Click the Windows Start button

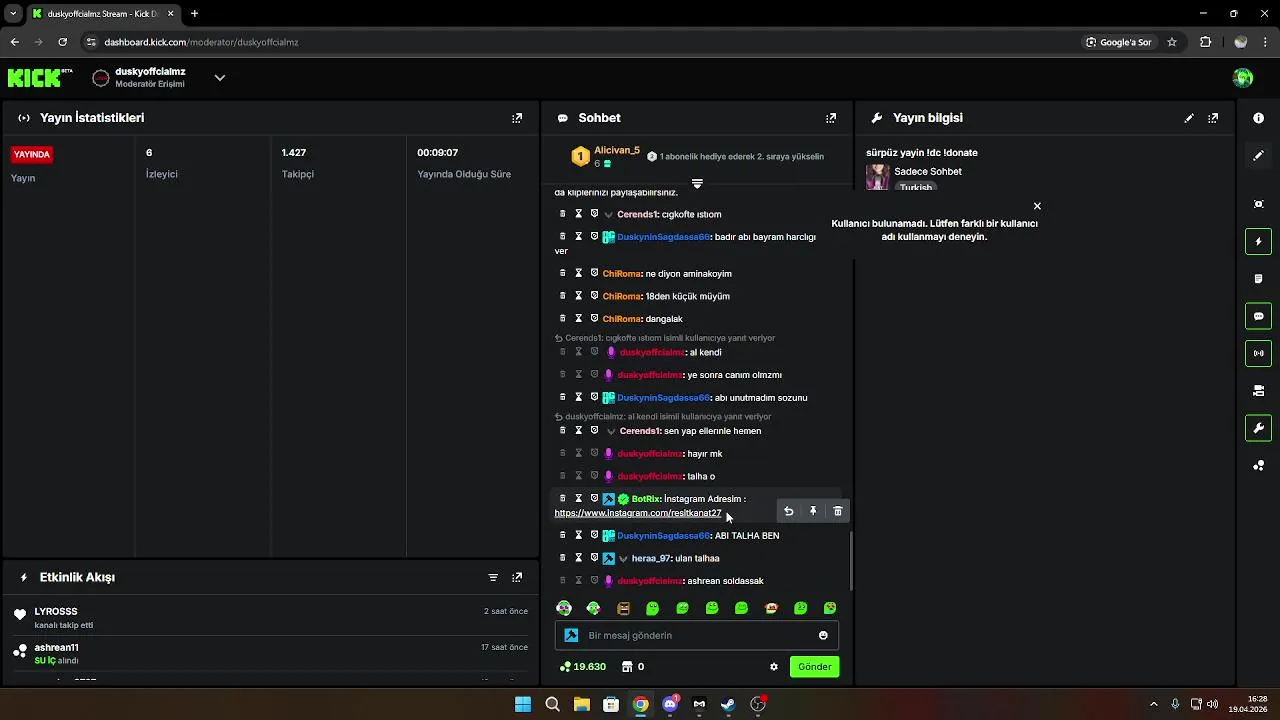pos(523,704)
